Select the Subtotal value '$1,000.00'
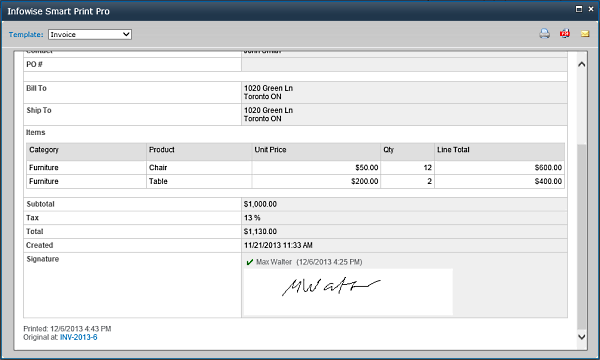The height and width of the screenshot is (360, 600). [260, 204]
